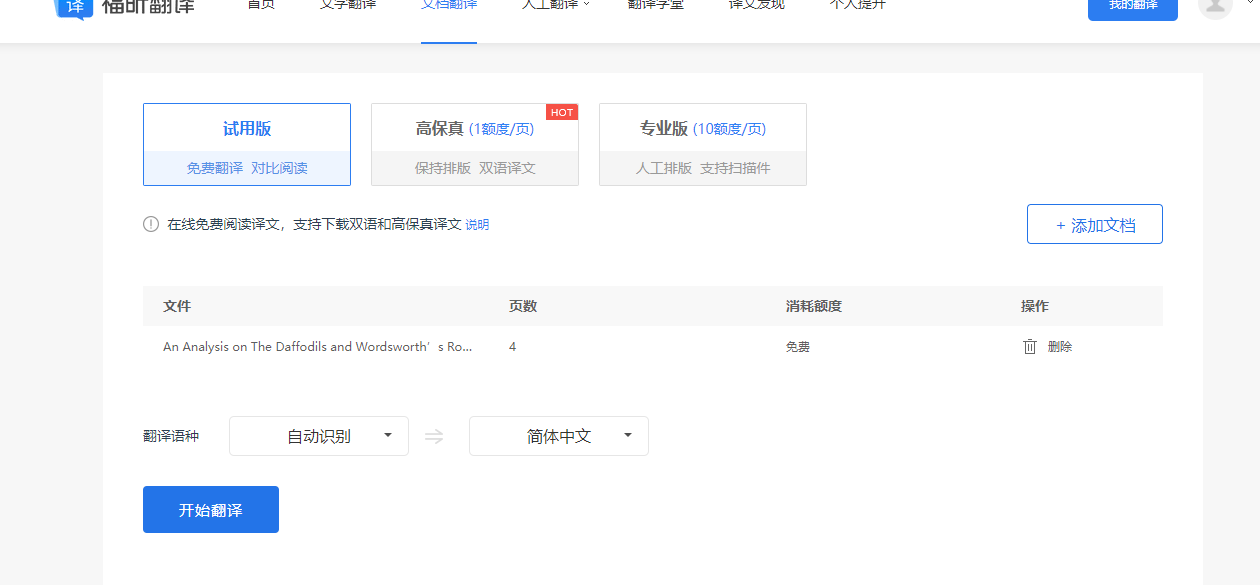The image size is (1260, 585).
Task: Click the arrow icon between the language dropdowns
Action: 434,436
